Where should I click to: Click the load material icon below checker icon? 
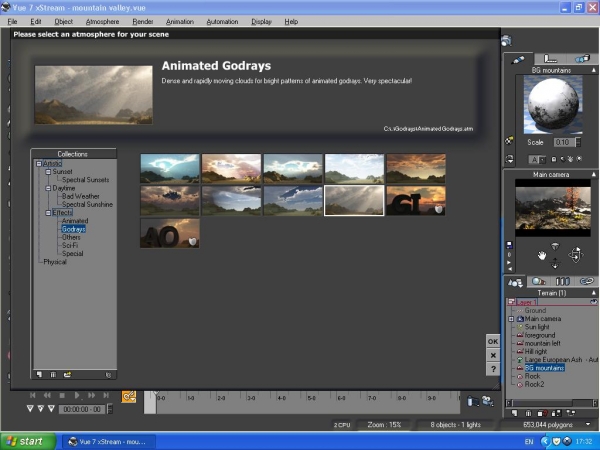point(509,159)
